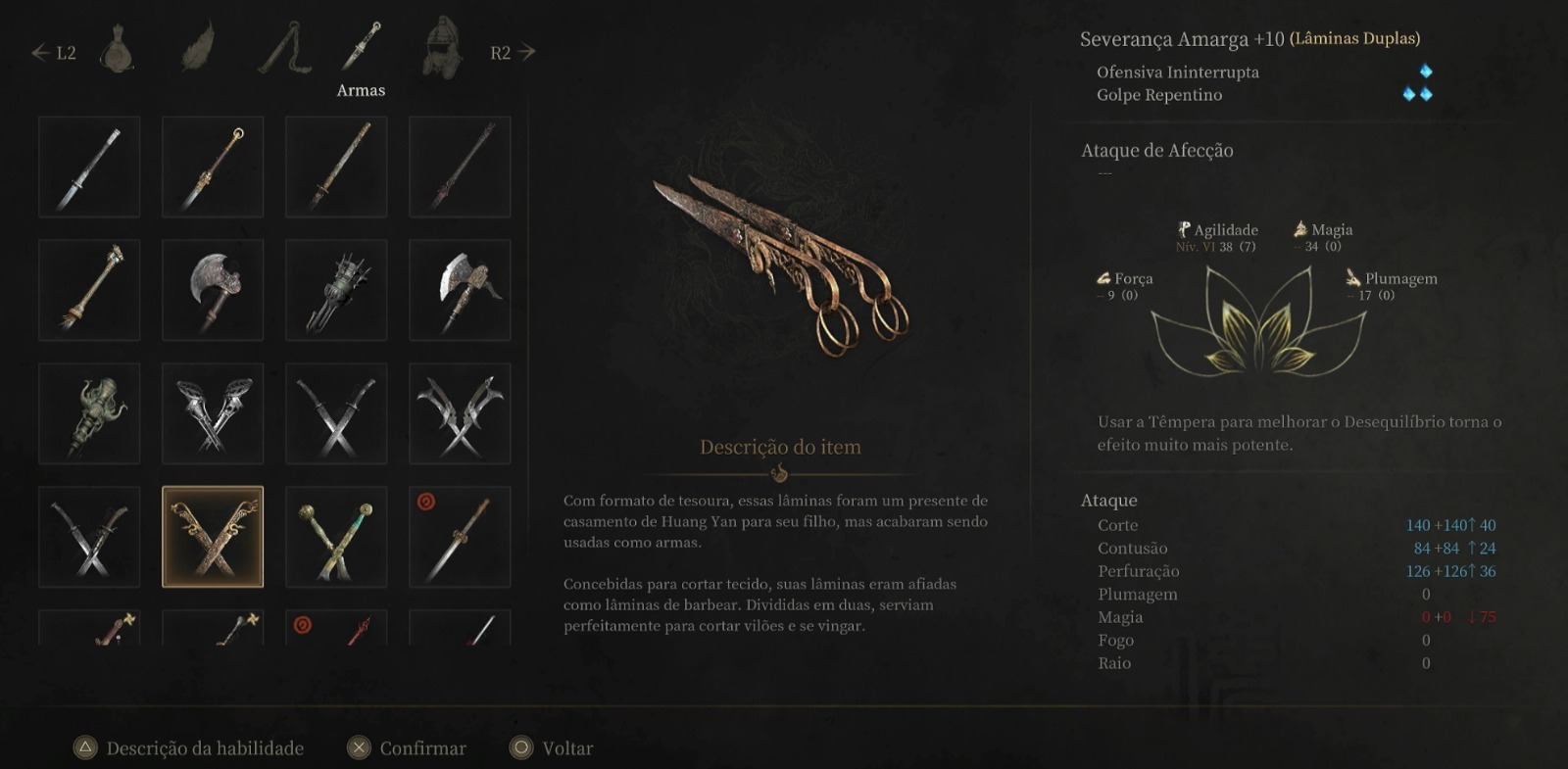This screenshot has height=769, width=1568.
Task: Open the feather category tab
Action: click(198, 47)
